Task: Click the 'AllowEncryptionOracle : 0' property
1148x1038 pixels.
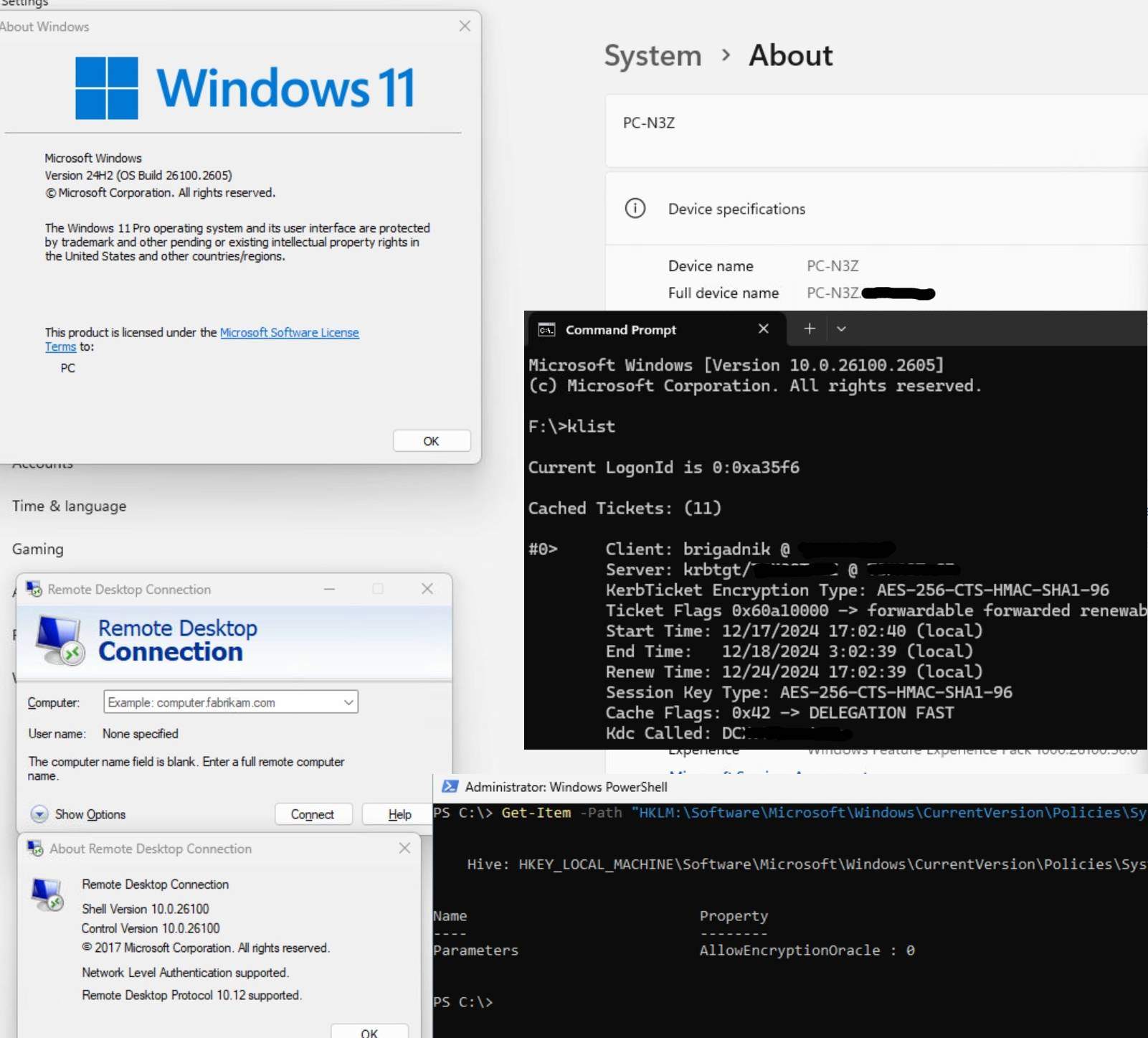Action: tap(807, 950)
